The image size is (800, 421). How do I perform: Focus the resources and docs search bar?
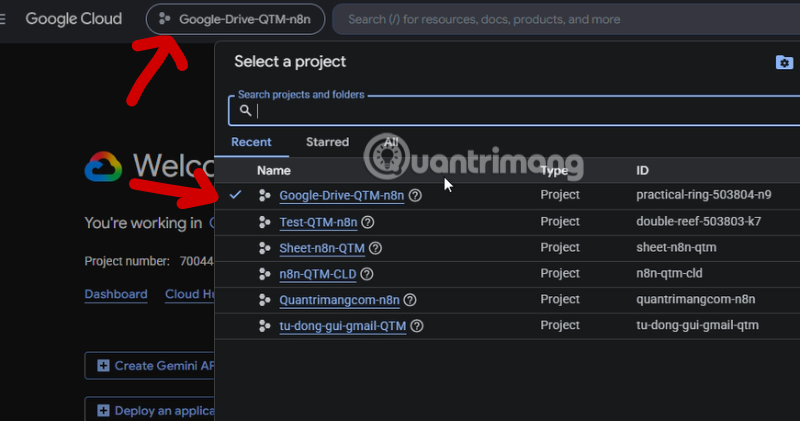coord(566,19)
